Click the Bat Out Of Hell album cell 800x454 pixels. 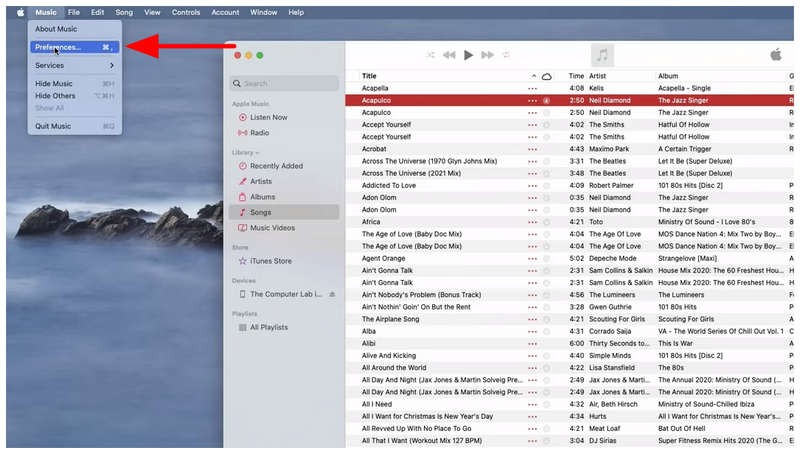[681, 428]
